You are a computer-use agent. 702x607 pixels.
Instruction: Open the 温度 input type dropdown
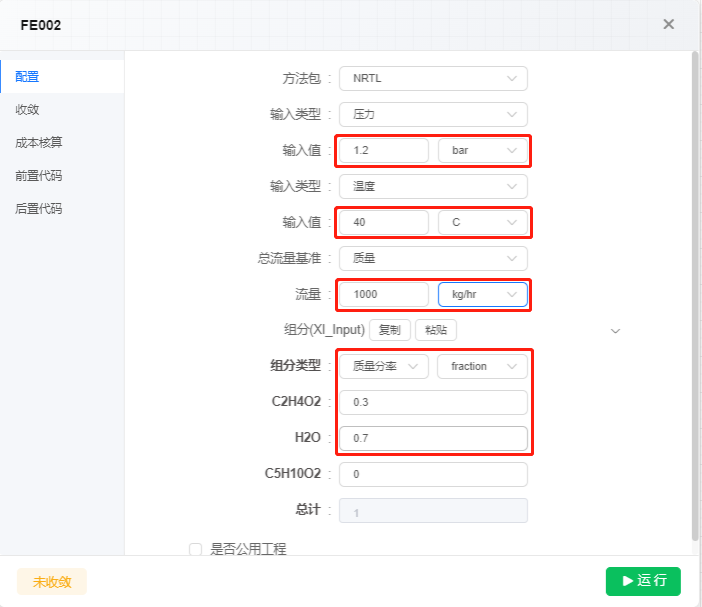(x=433, y=186)
